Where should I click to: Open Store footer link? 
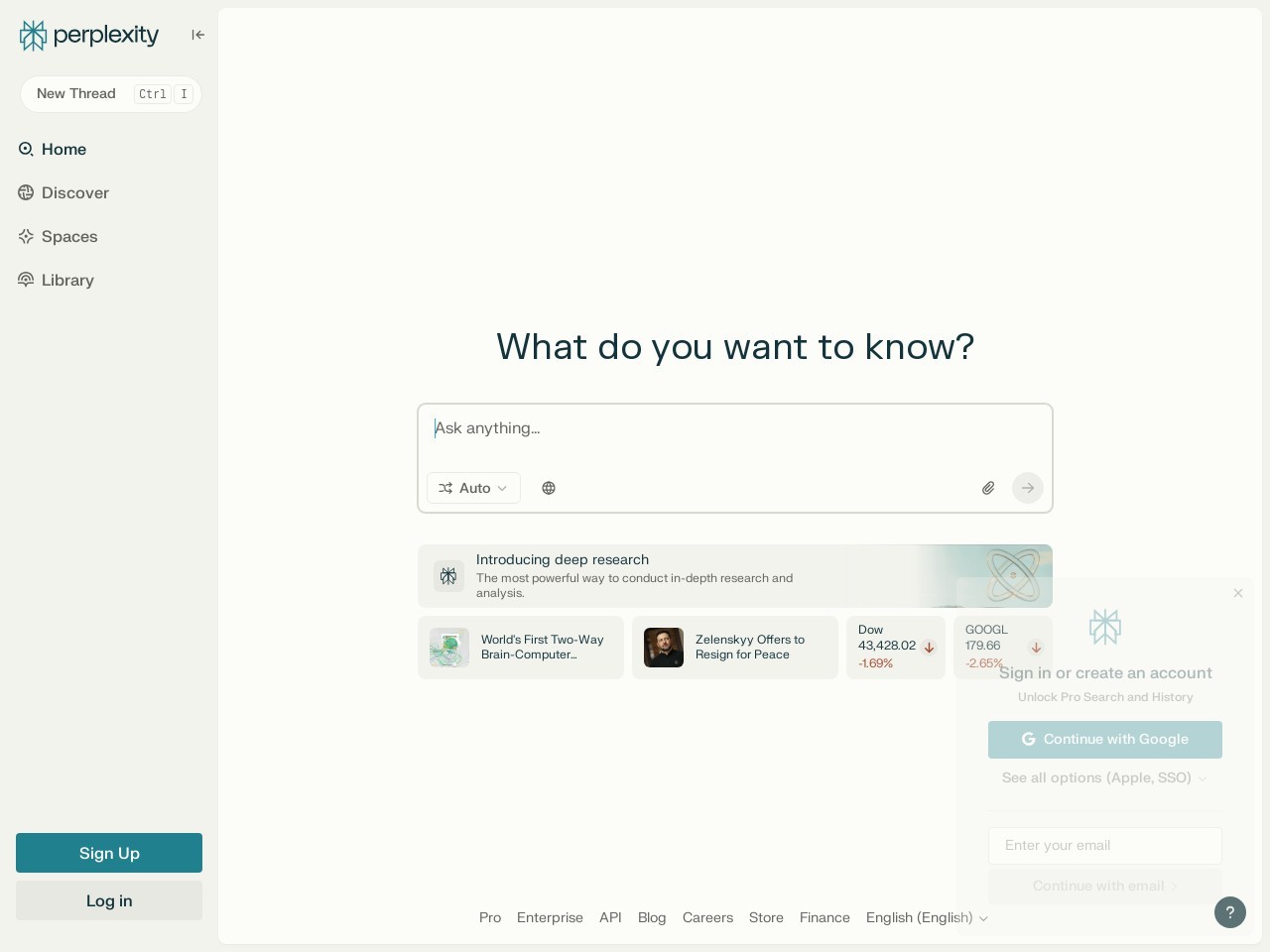pos(766,917)
